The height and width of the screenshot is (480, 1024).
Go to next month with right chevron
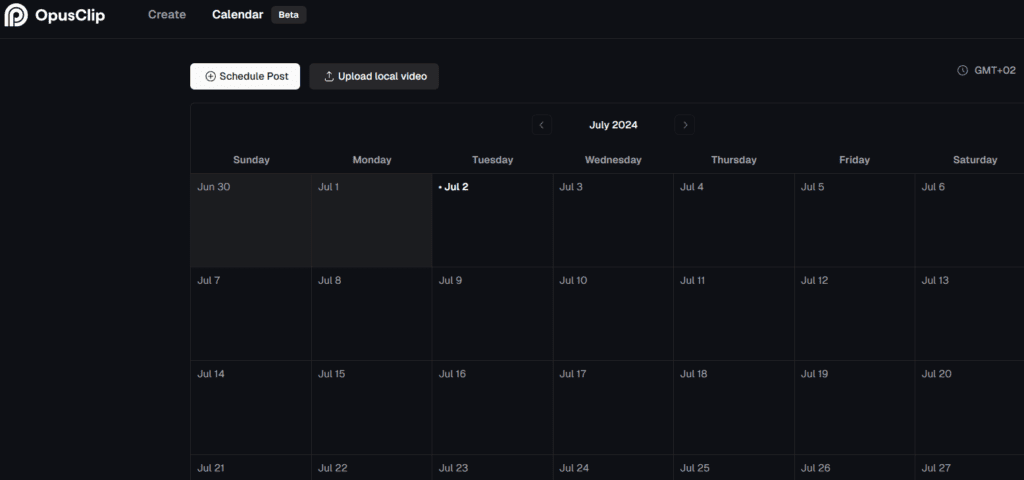(685, 125)
